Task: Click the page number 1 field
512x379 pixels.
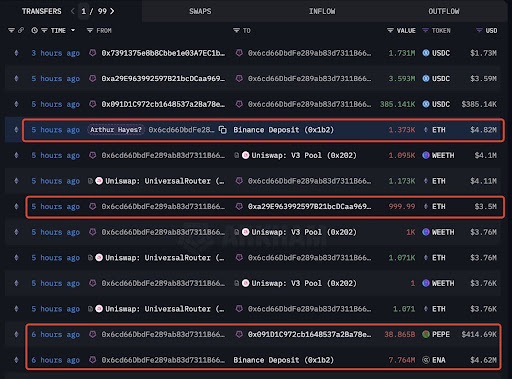Action: click(x=84, y=11)
